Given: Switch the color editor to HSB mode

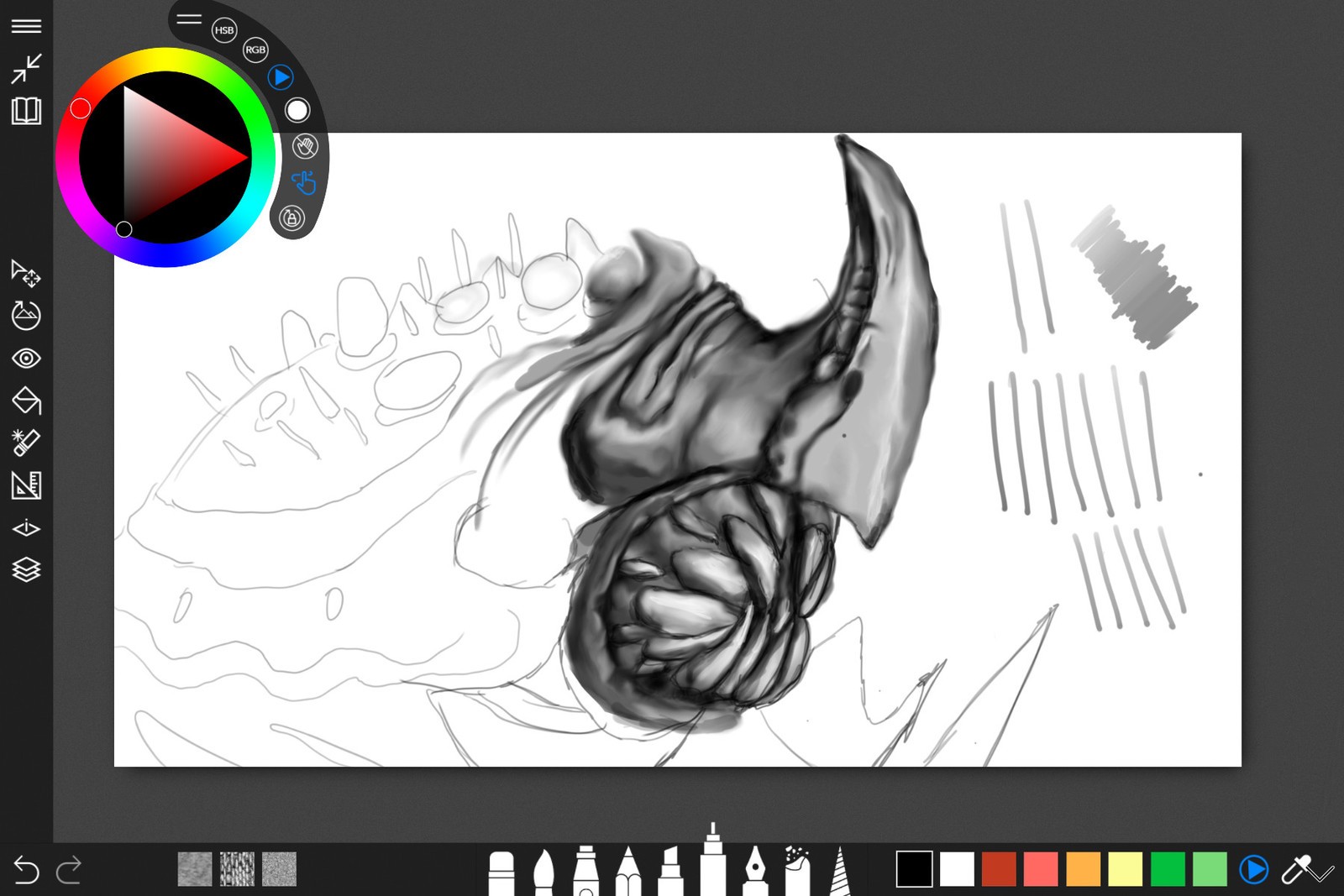Looking at the screenshot, I should (x=223, y=30).
